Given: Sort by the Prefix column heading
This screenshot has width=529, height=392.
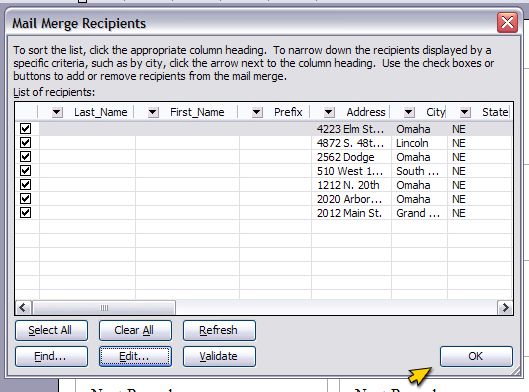Looking at the screenshot, I should pyautogui.click(x=288, y=112).
